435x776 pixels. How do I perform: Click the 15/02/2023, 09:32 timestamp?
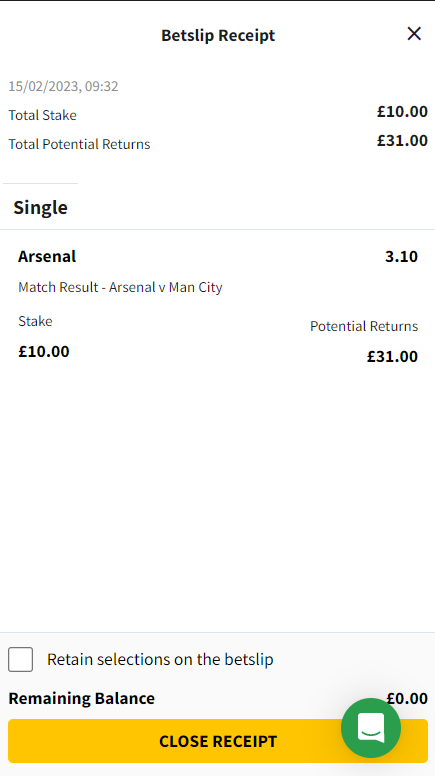click(63, 87)
